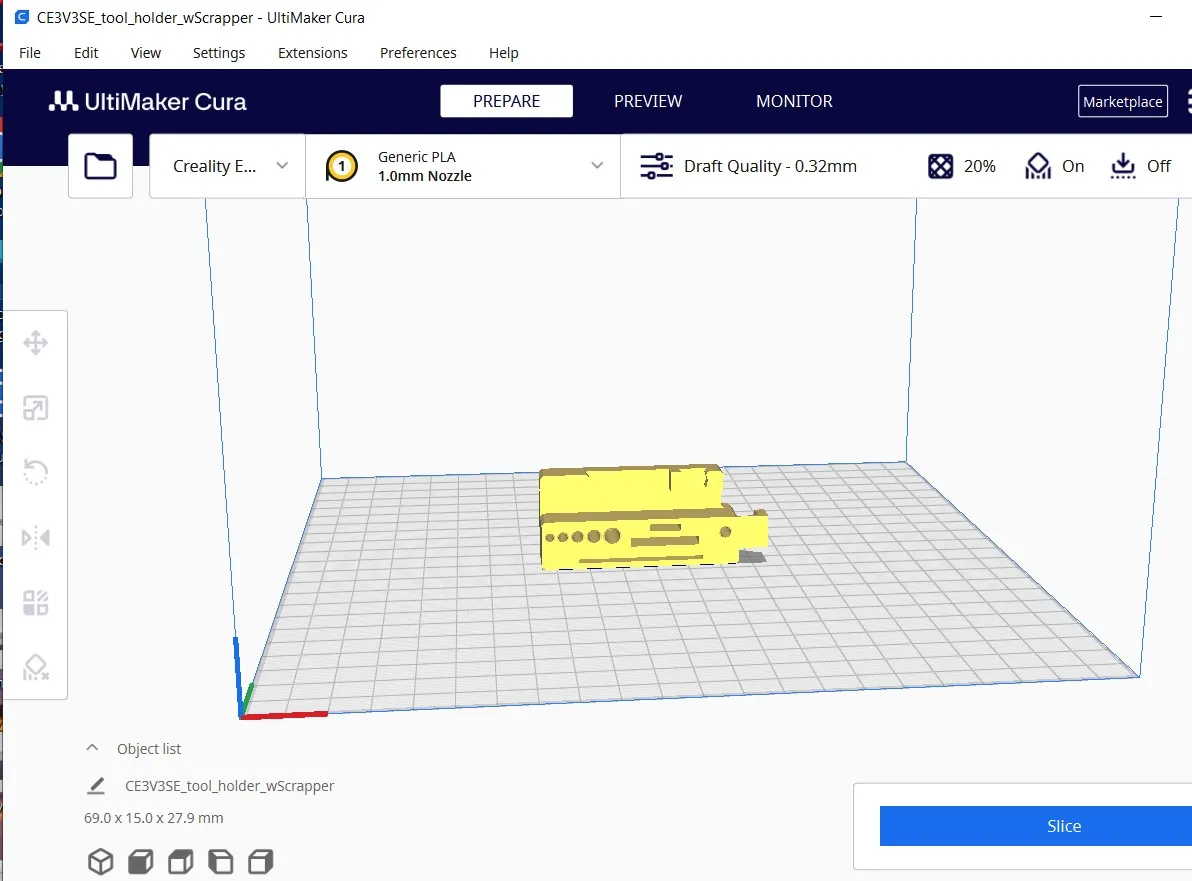Open the Edit menu
The height and width of the screenshot is (881, 1192).
tap(86, 52)
